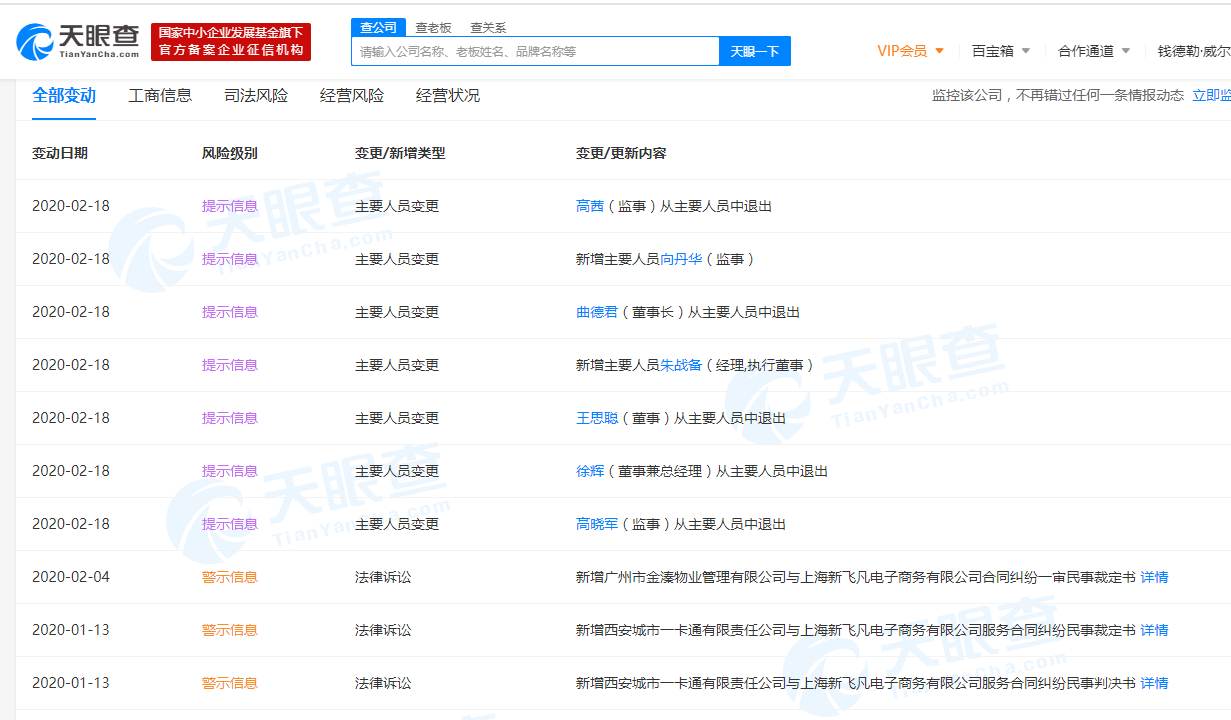Image resolution: width=1231 pixels, height=720 pixels.
Task: View 详情 for the 广州市金溱物业 lawsuit
Action: 1154,577
